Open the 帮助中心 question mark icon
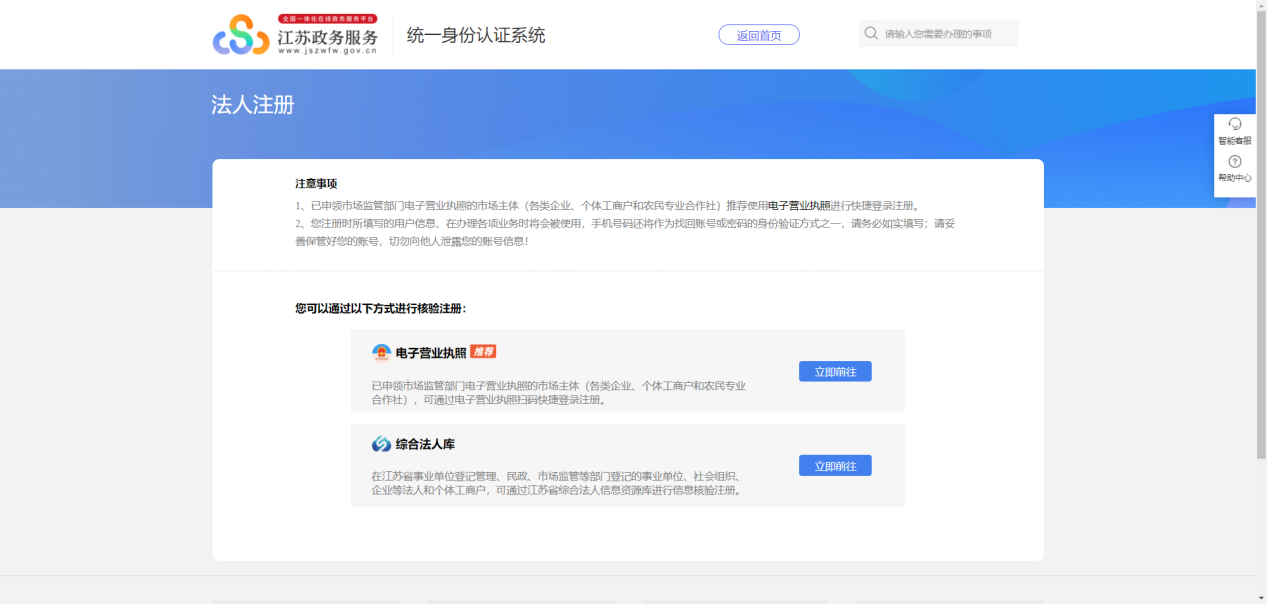The width and height of the screenshot is (1267, 604). tap(1234, 162)
